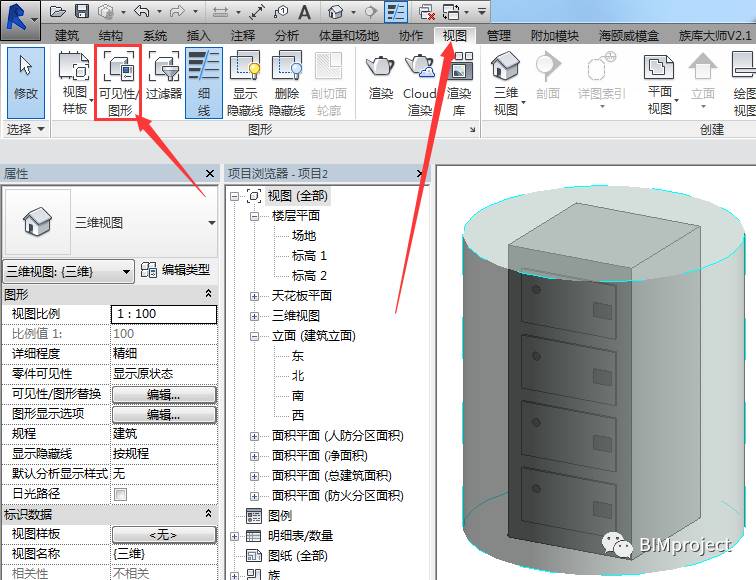Open the Manage (管理) ribbon tab
The width and height of the screenshot is (756, 580).
tap(499, 35)
